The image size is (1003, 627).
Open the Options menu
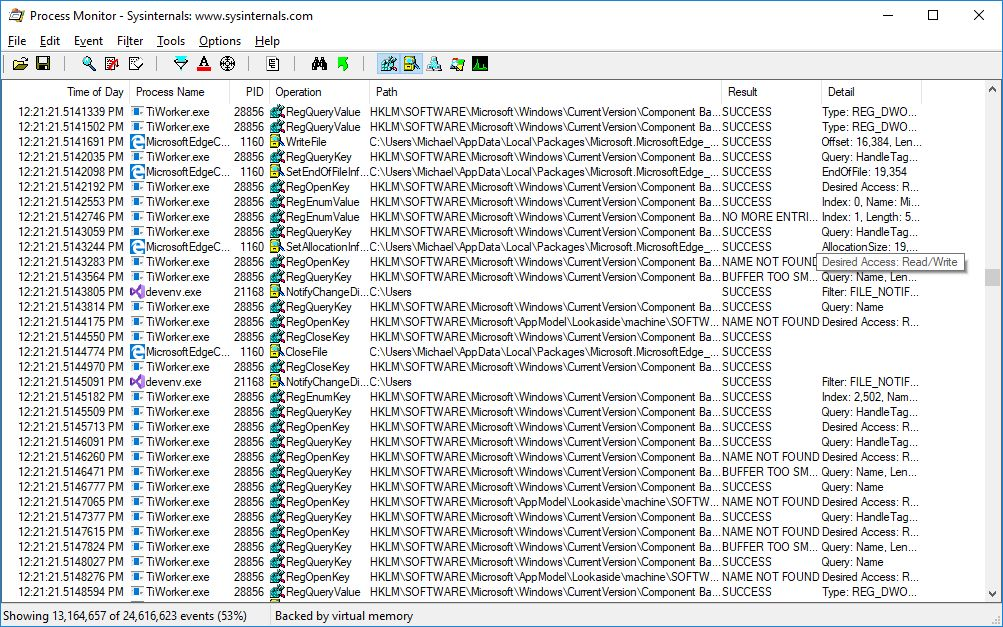click(x=220, y=41)
